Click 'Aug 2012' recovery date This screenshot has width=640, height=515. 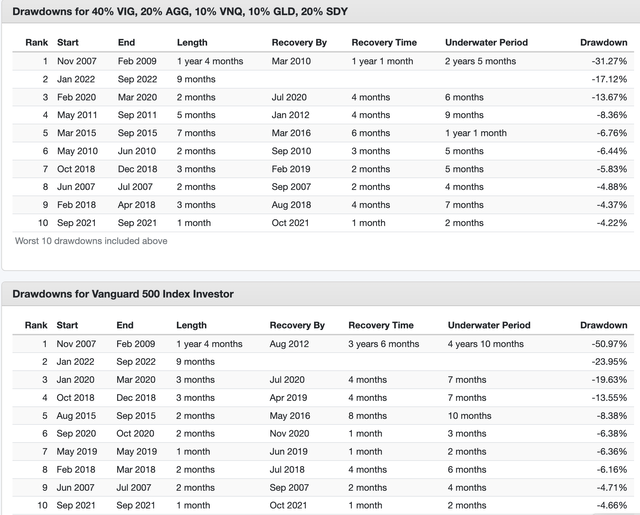pos(289,344)
